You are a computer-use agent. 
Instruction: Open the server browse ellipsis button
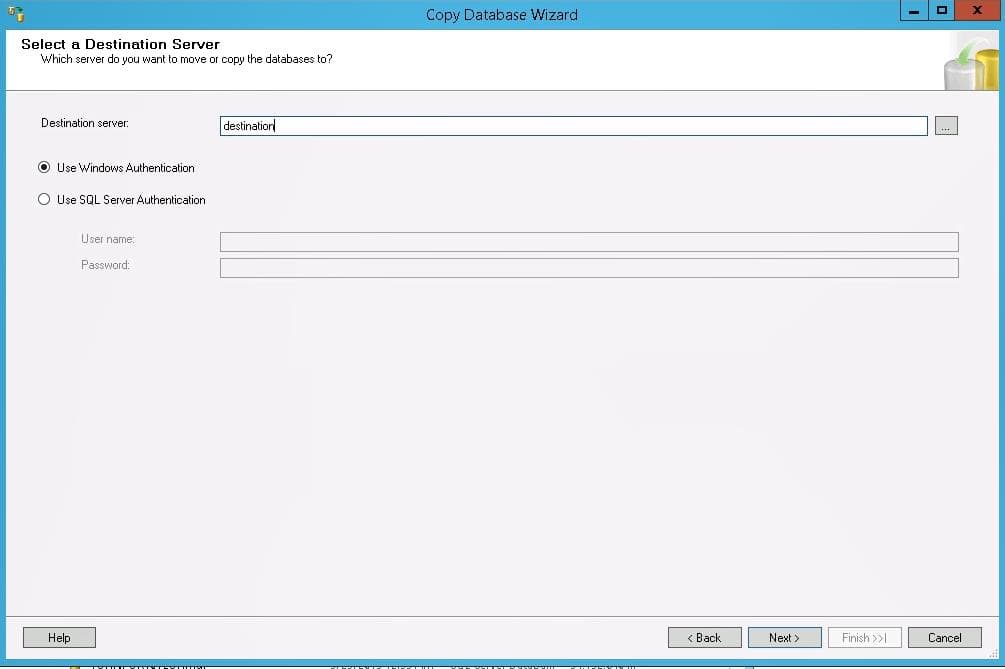click(946, 126)
